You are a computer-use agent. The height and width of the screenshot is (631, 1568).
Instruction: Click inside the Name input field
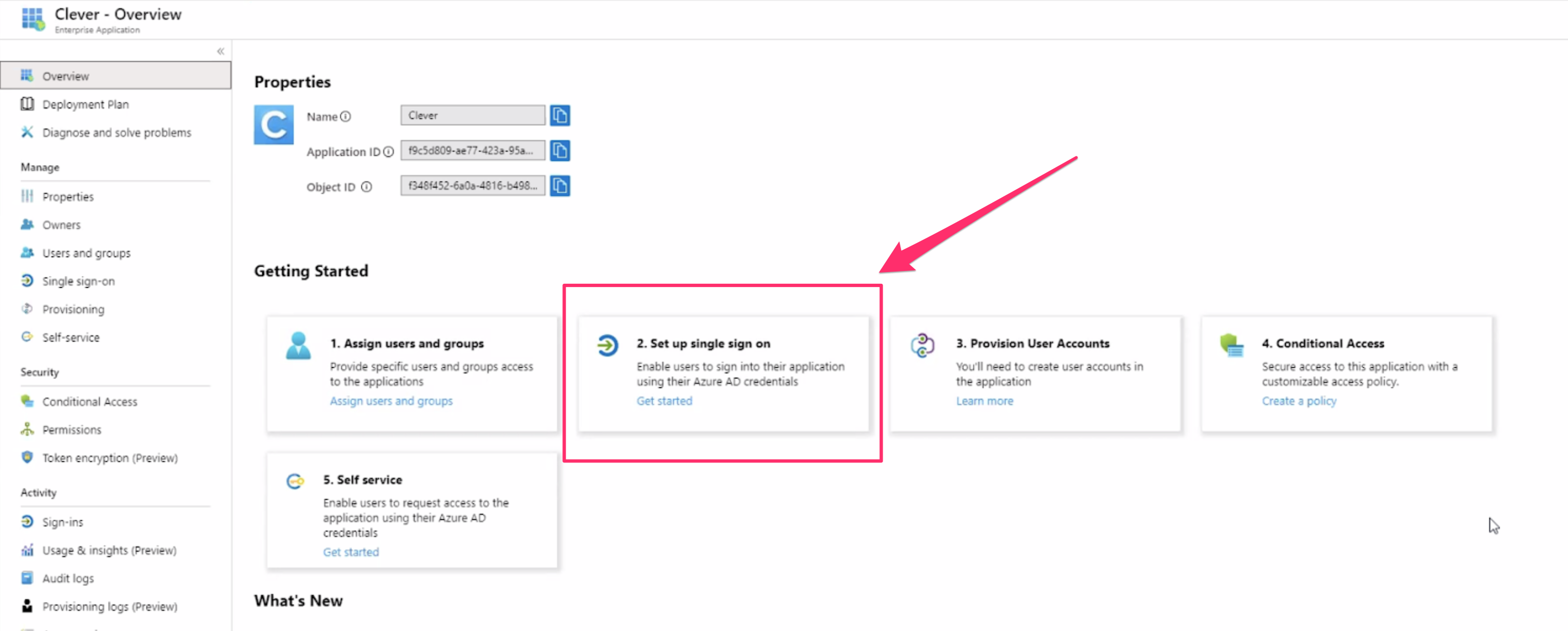pyautogui.click(x=472, y=115)
